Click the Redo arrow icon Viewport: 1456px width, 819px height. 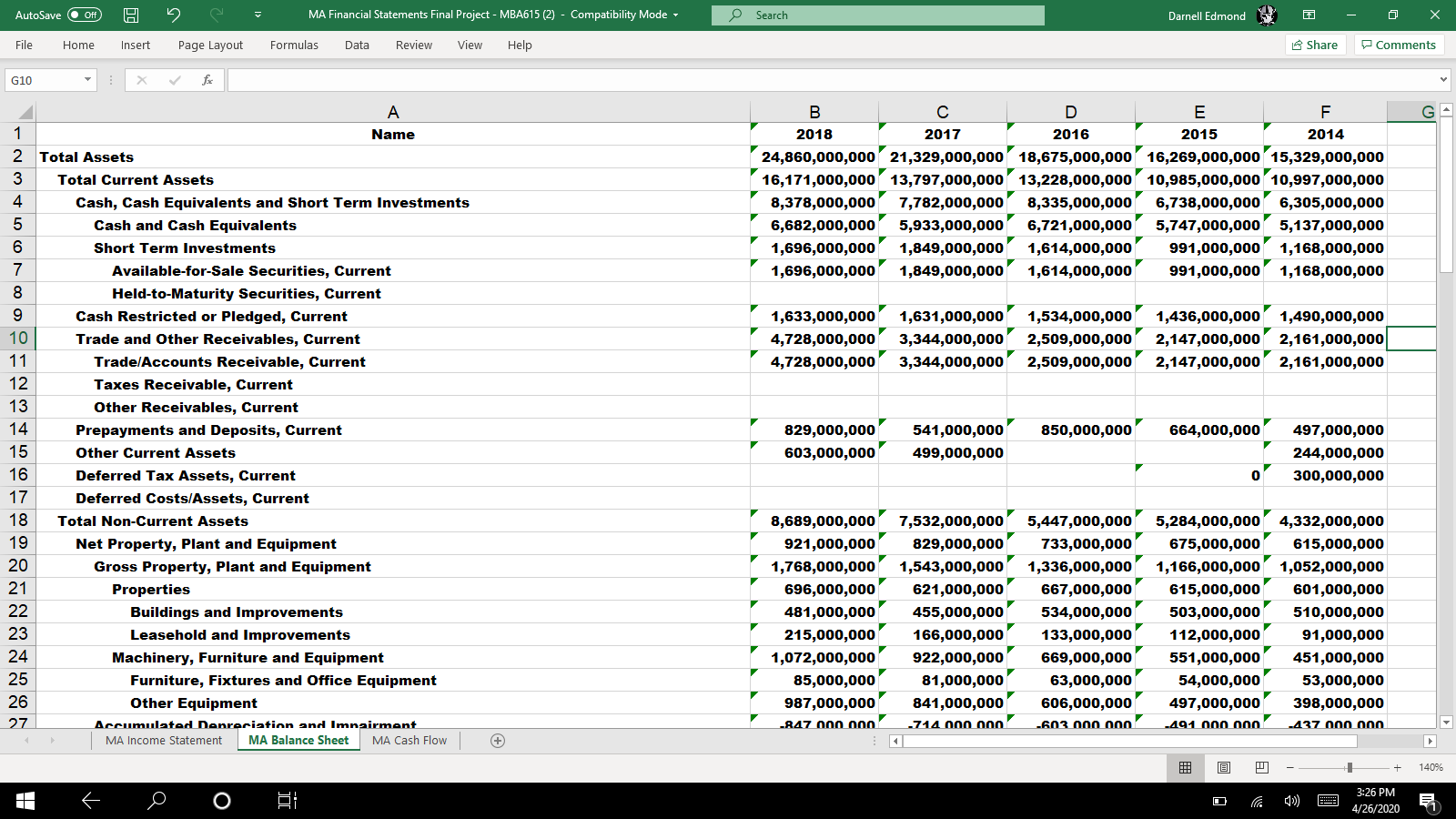click(217, 15)
